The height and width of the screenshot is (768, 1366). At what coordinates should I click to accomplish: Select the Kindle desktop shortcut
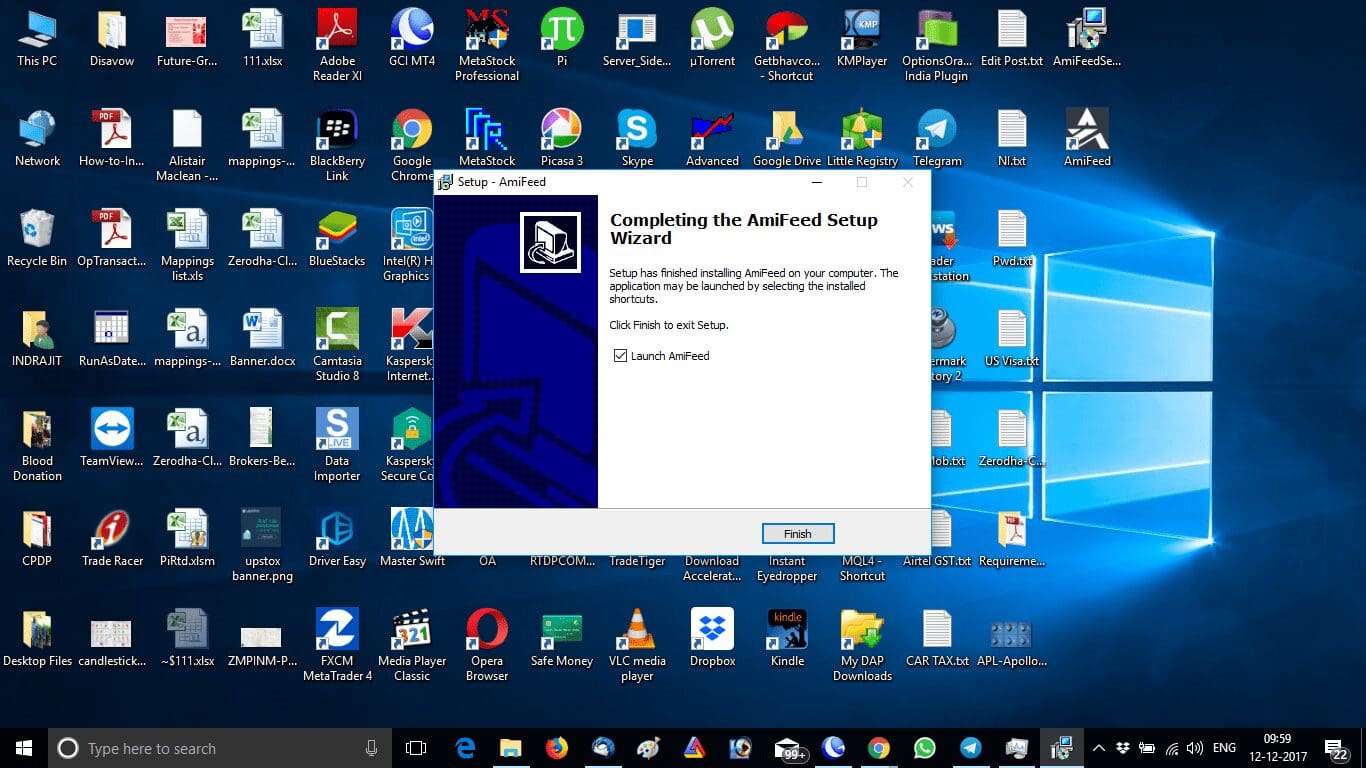787,638
